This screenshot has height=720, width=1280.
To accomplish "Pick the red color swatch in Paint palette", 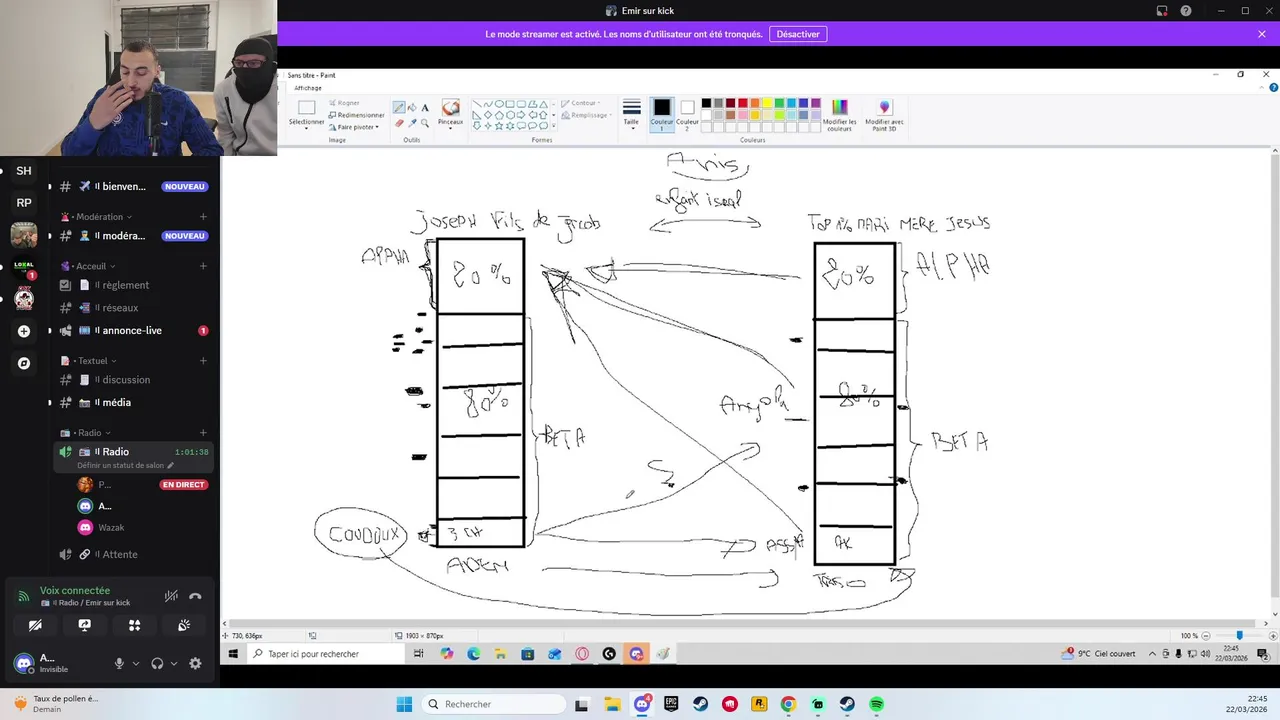I will tap(742, 103).
